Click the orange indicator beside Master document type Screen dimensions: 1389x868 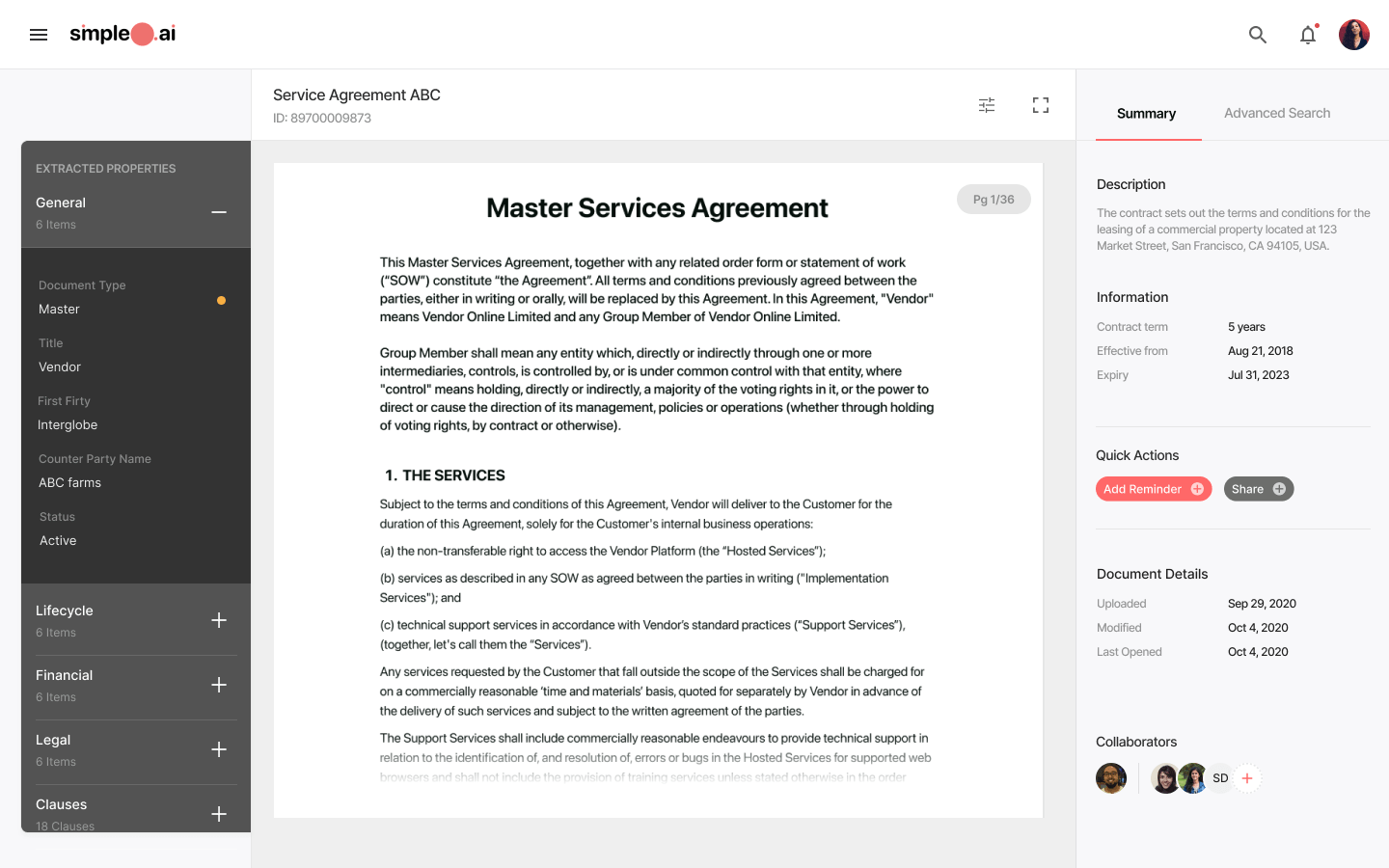(221, 300)
